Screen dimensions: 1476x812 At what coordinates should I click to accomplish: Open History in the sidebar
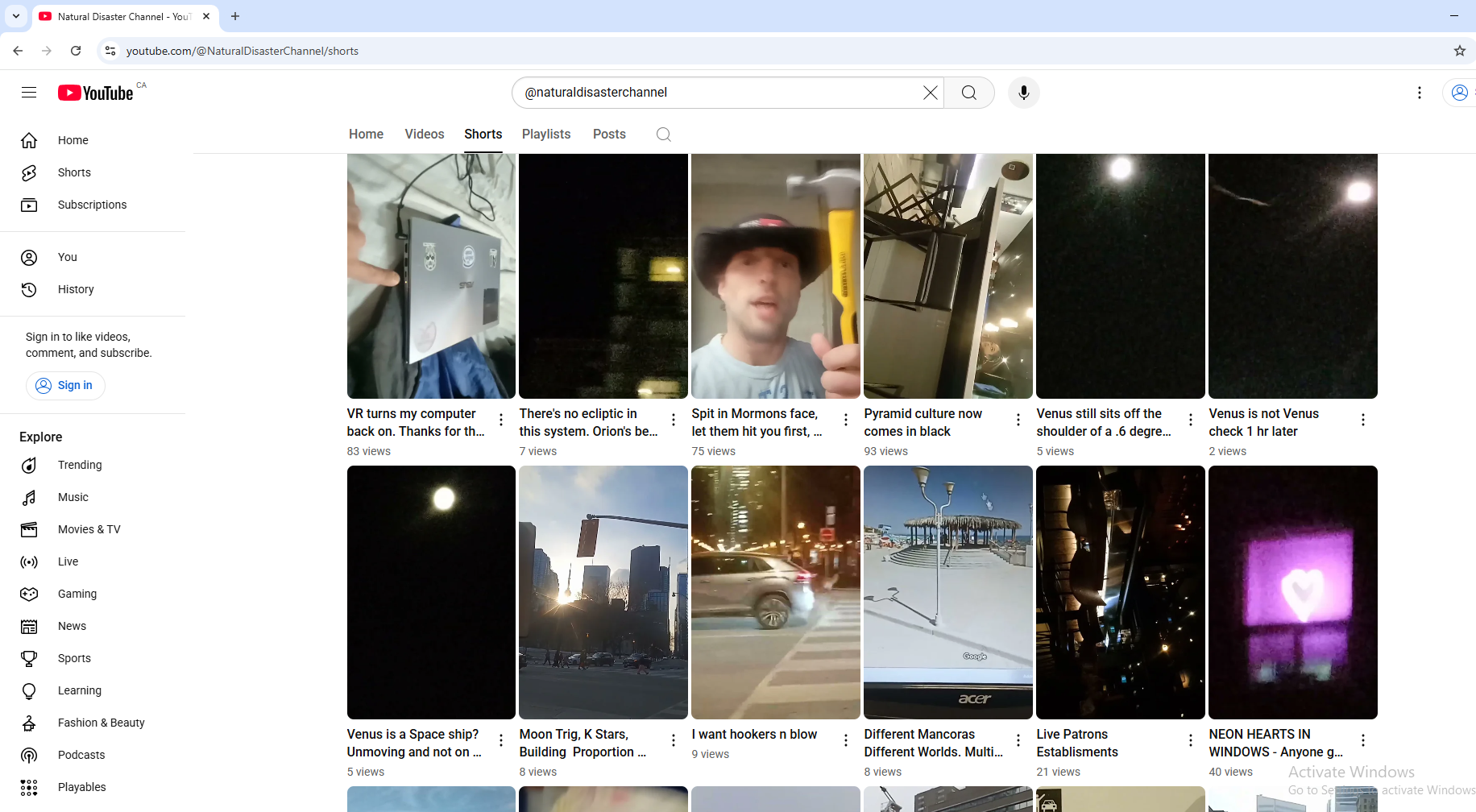click(76, 289)
